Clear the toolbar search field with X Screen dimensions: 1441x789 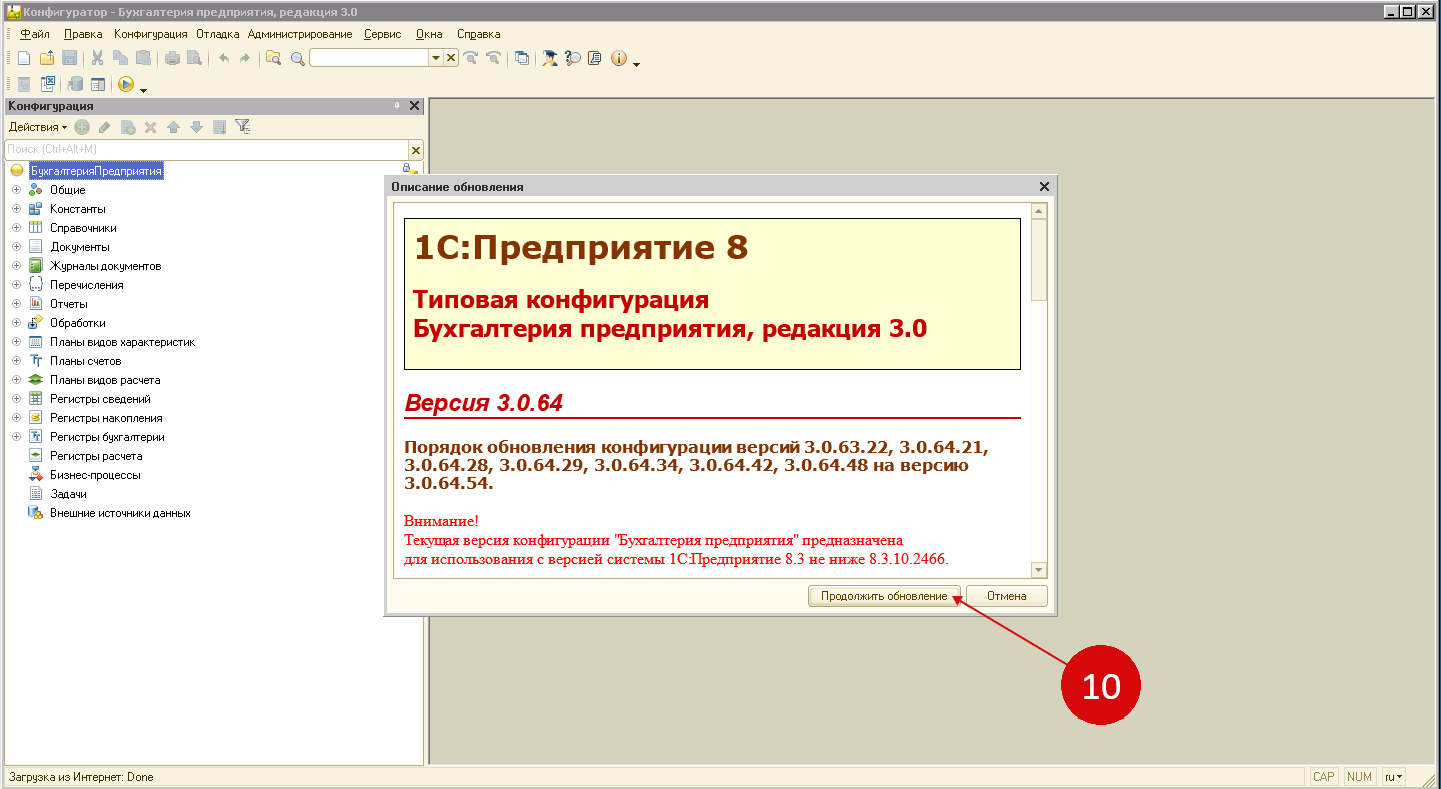pyautogui.click(x=451, y=58)
